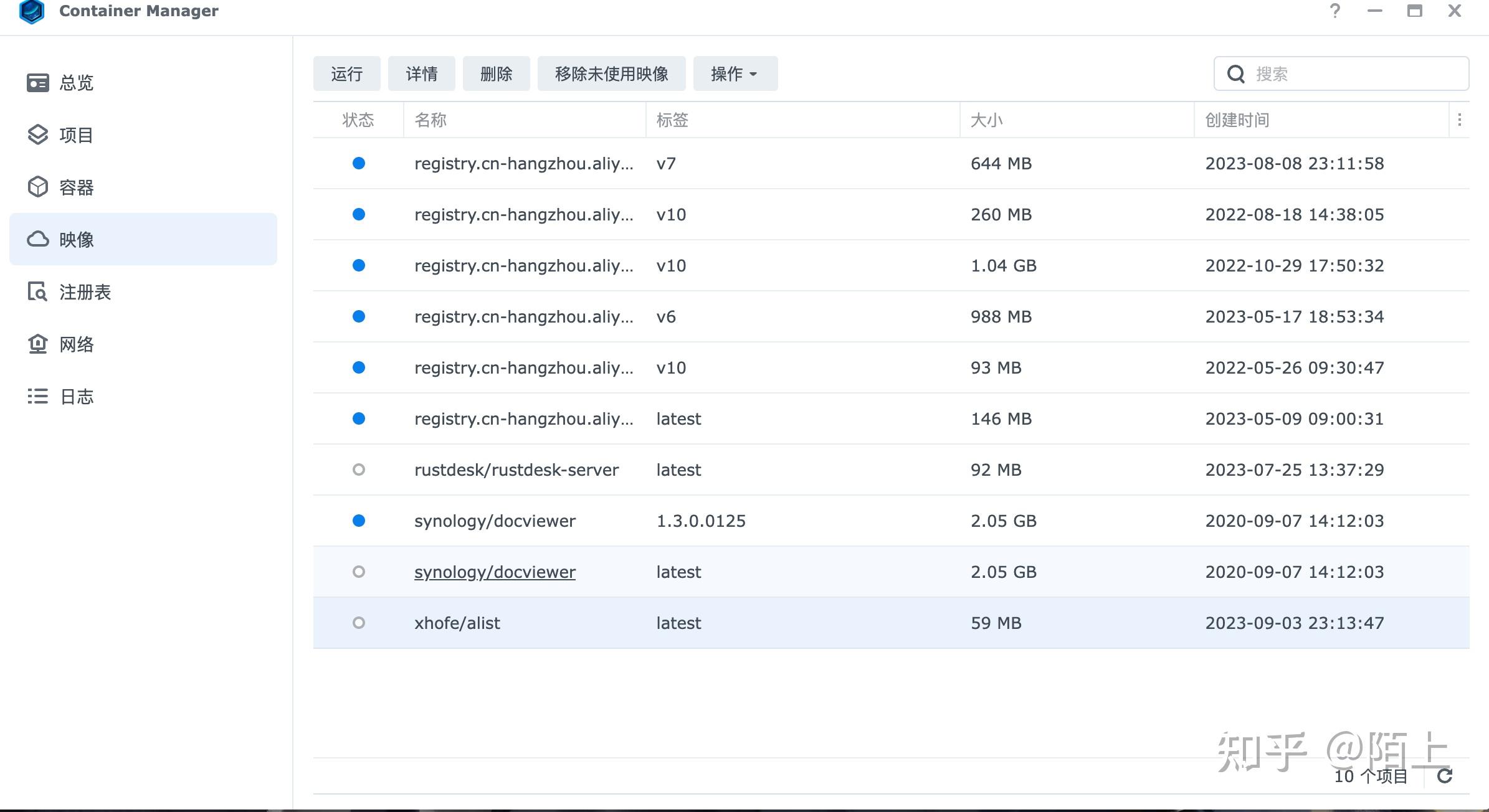Click 移除未使用映像 to remove unused images
The width and height of the screenshot is (1489, 812).
[x=611, y=73]
